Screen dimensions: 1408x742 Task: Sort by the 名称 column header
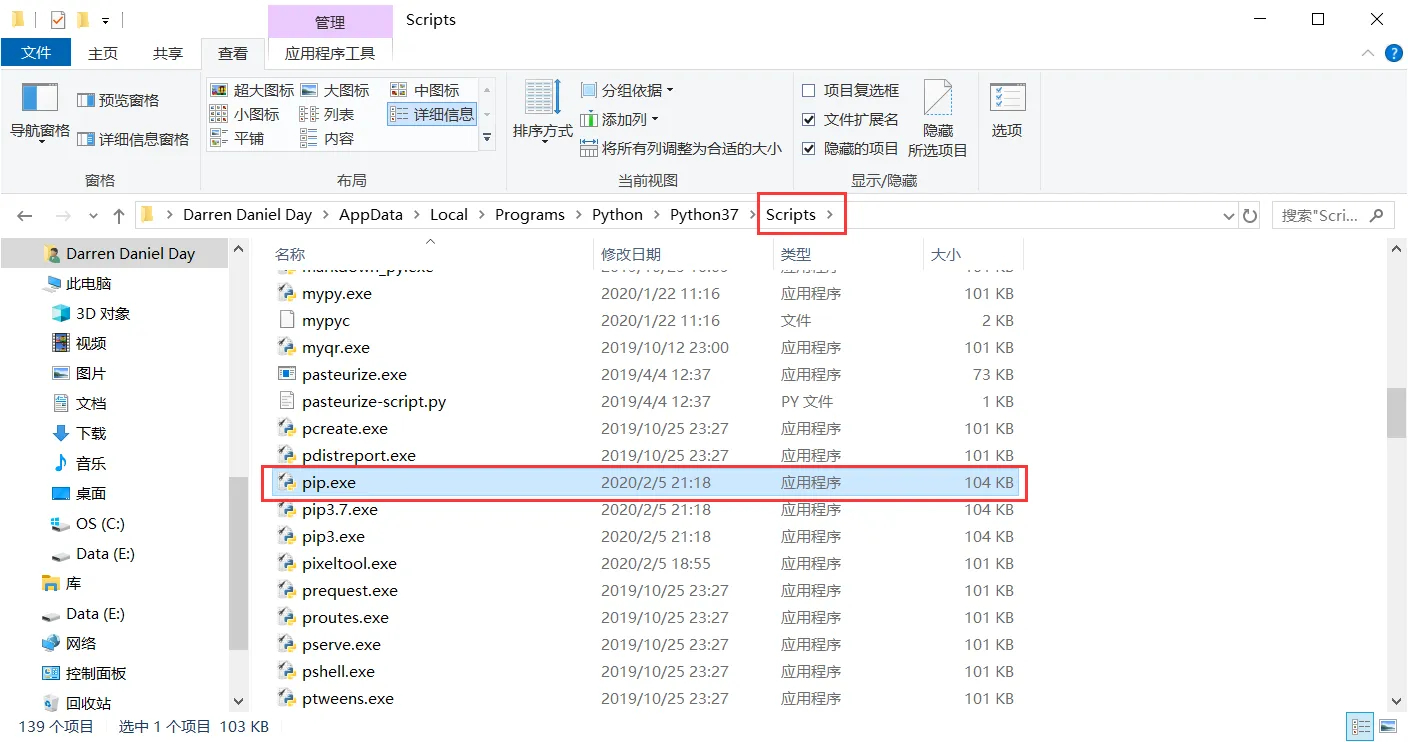point(290,255)
